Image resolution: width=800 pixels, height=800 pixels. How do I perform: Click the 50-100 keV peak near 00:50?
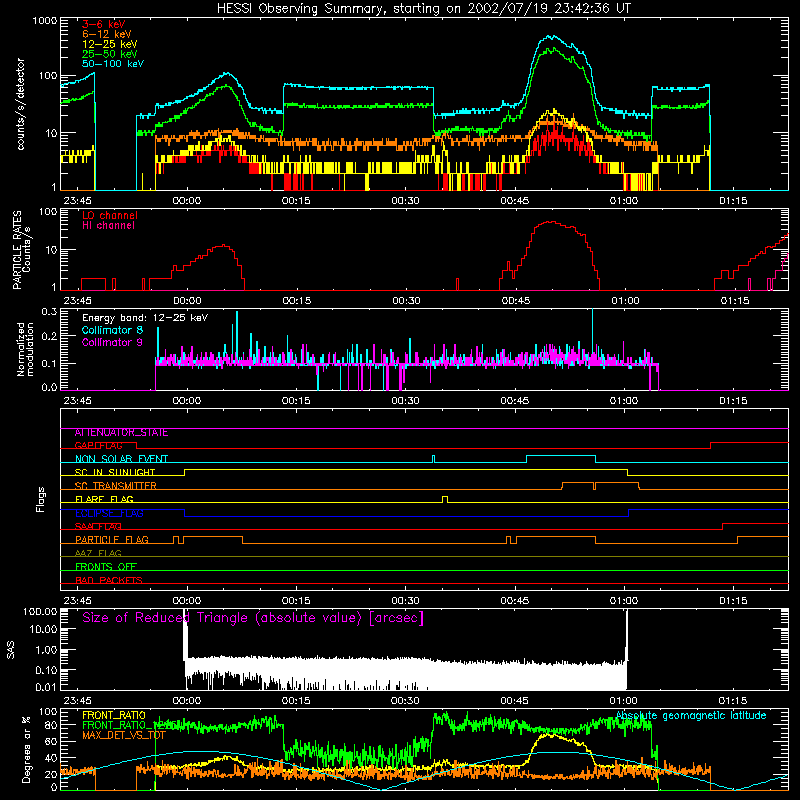551,36
